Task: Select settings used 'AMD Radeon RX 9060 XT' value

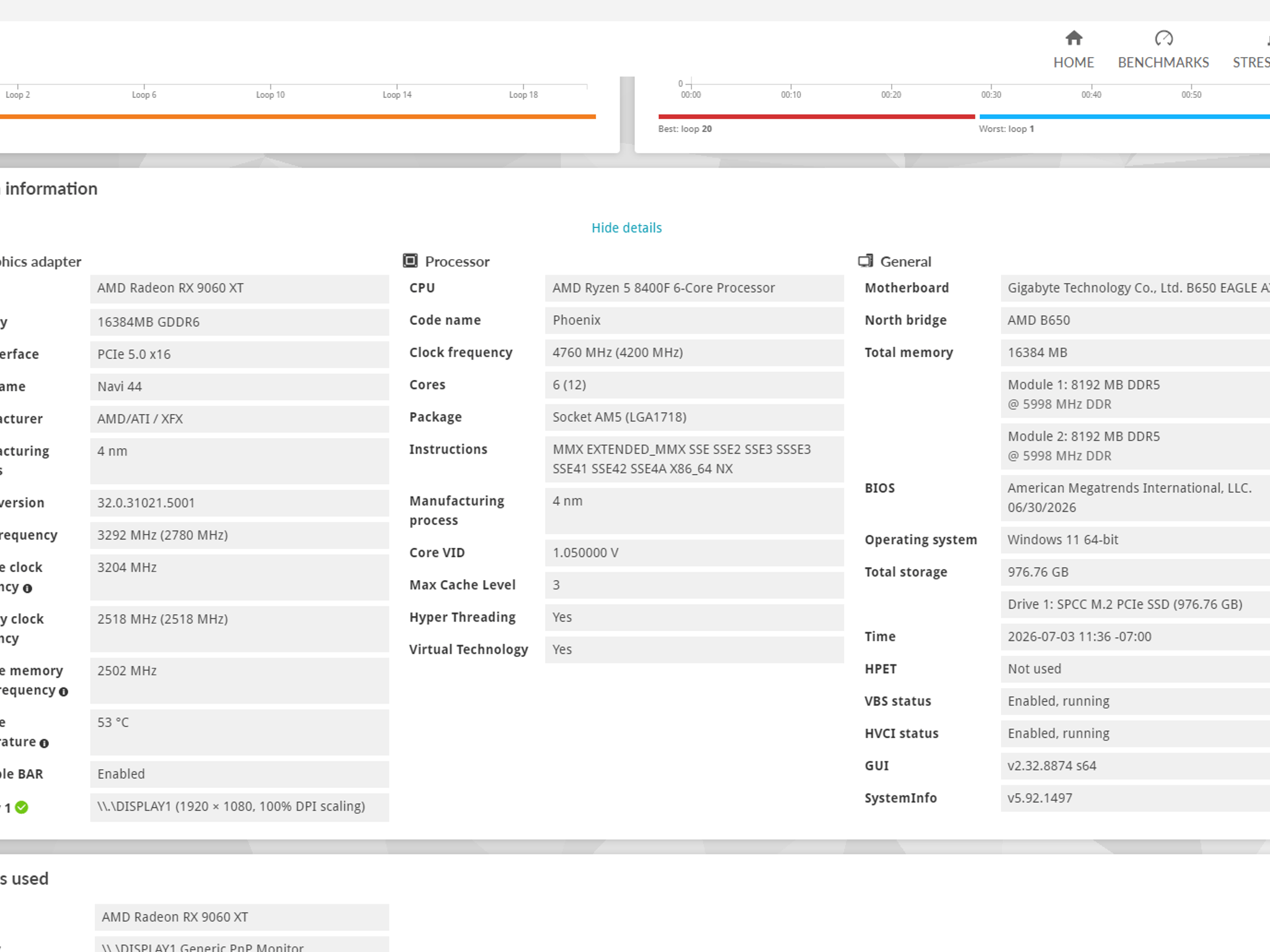Action: [242, 917]
